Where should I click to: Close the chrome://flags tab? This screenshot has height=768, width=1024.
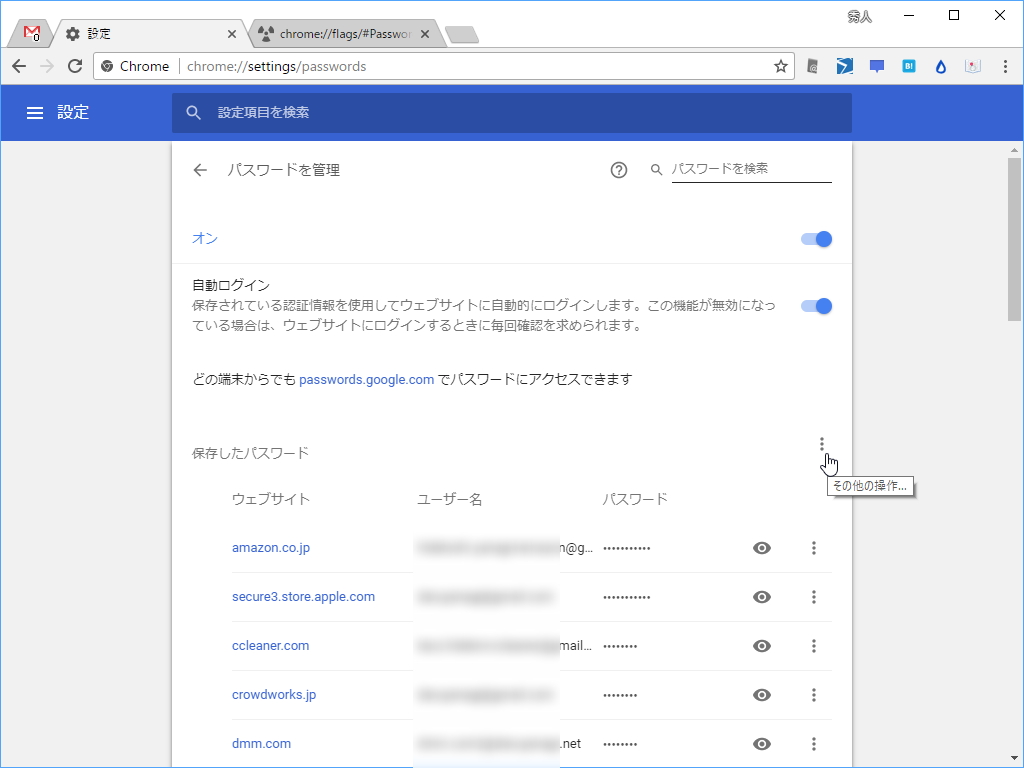[x=425, y=34]
